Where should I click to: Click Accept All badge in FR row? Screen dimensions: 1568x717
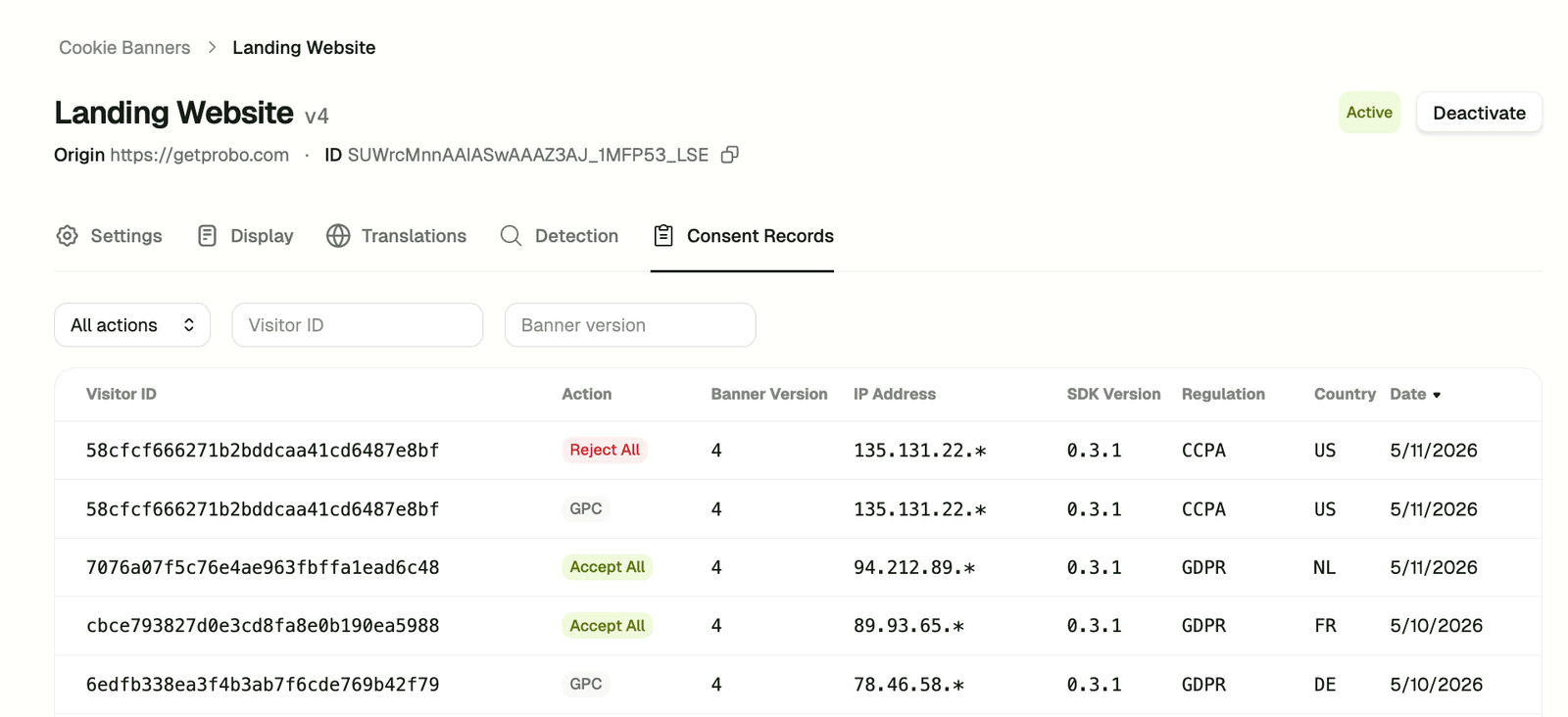pyautogui.click(x=608, y=626)
